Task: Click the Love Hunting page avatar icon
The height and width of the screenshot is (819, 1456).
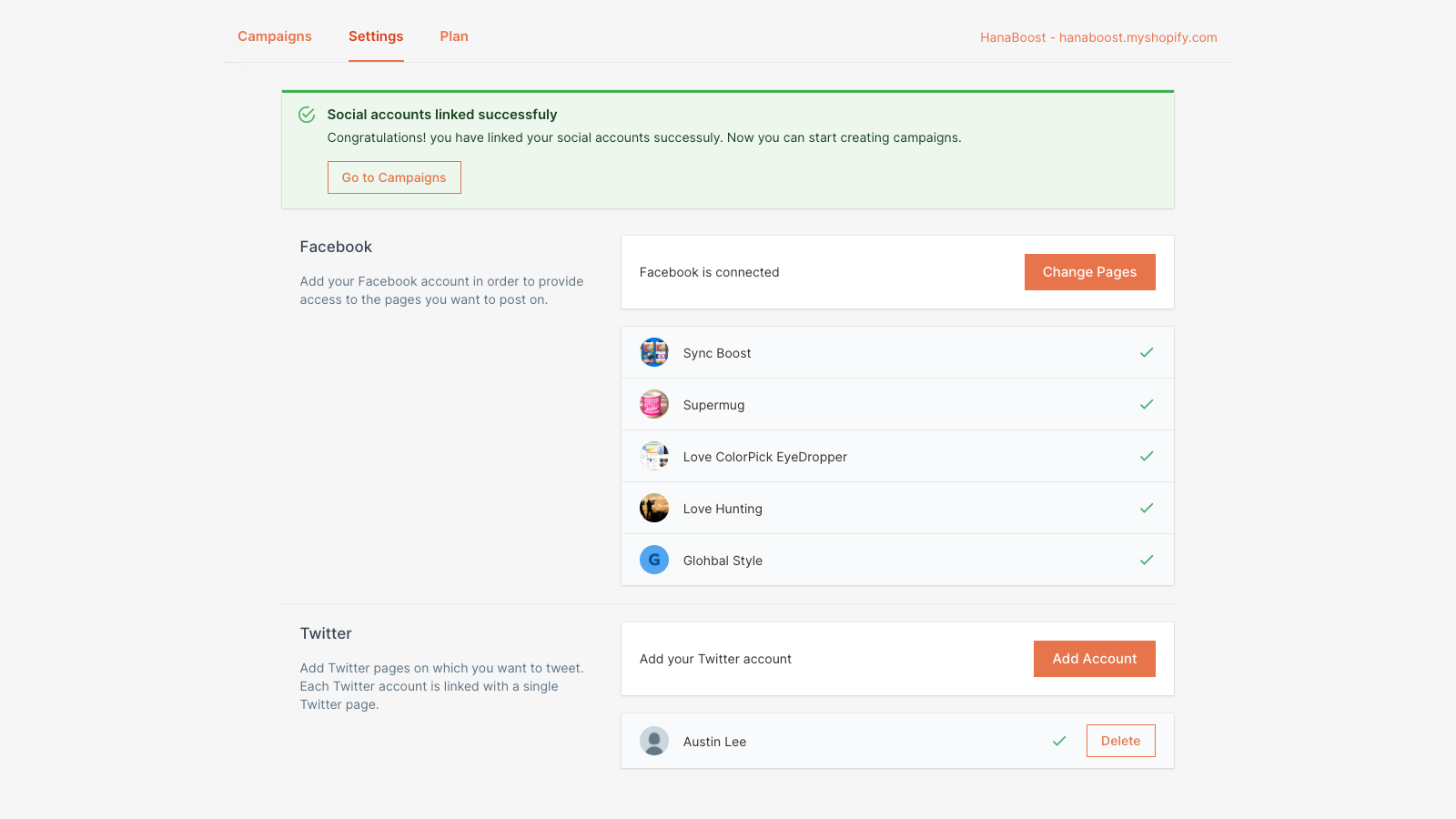Action: tap(653, 508)
